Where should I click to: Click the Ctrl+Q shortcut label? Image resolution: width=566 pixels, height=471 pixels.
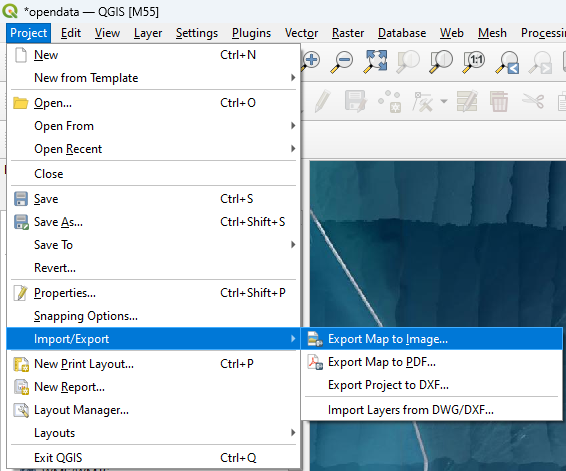coord(238,458)
